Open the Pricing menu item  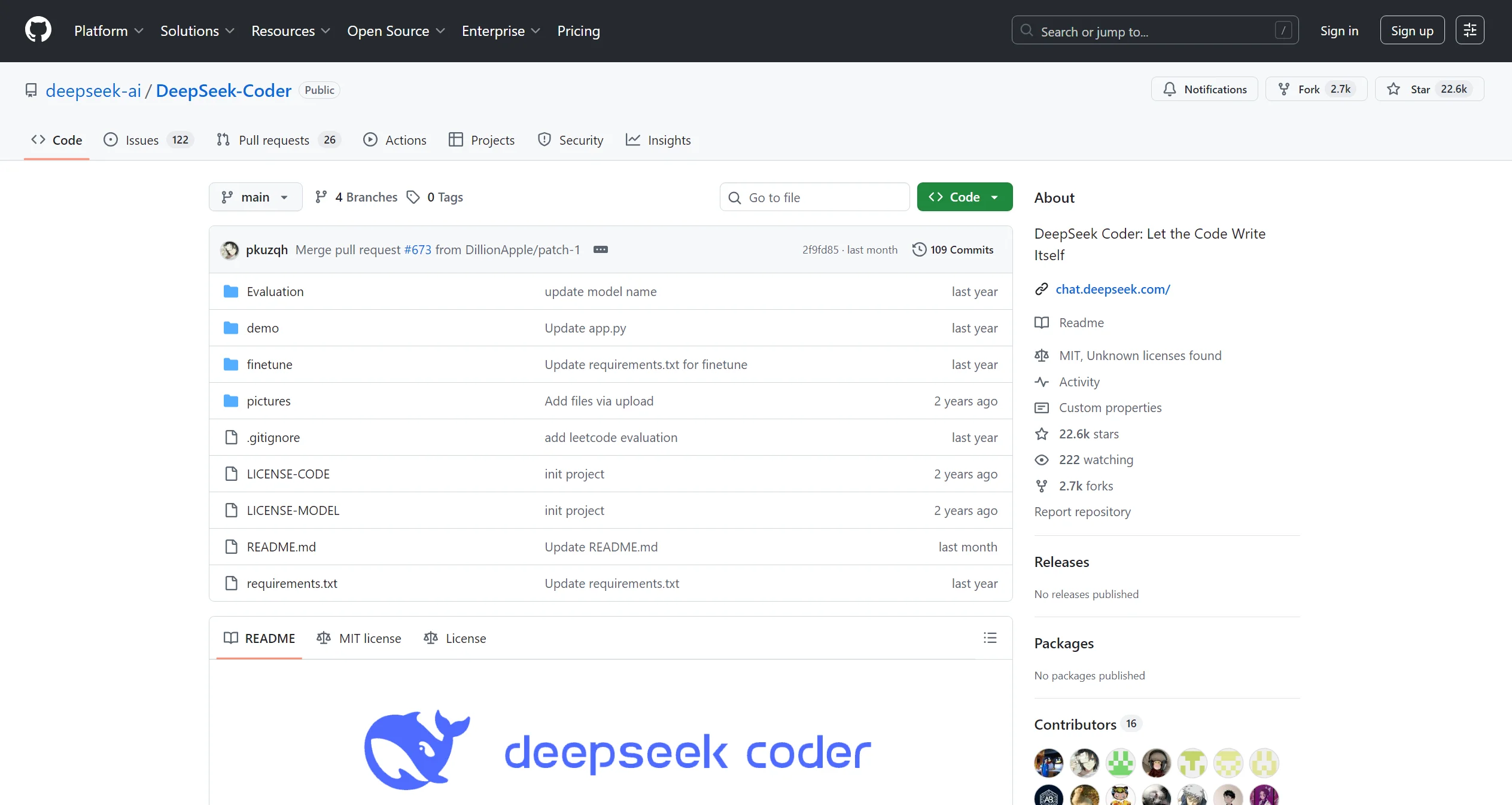[578, 31]
